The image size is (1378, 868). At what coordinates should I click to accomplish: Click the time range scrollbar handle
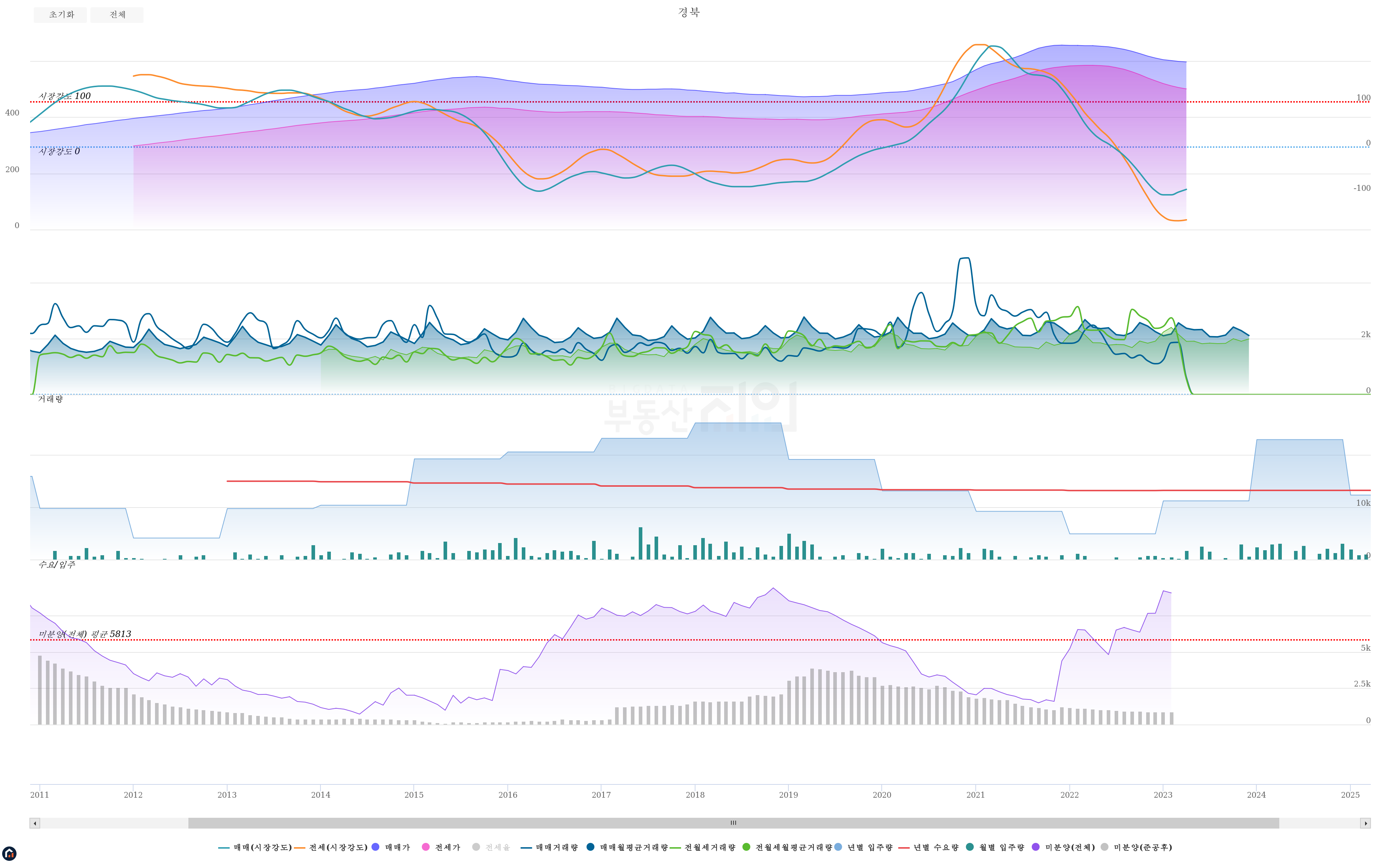coord(733,824)
